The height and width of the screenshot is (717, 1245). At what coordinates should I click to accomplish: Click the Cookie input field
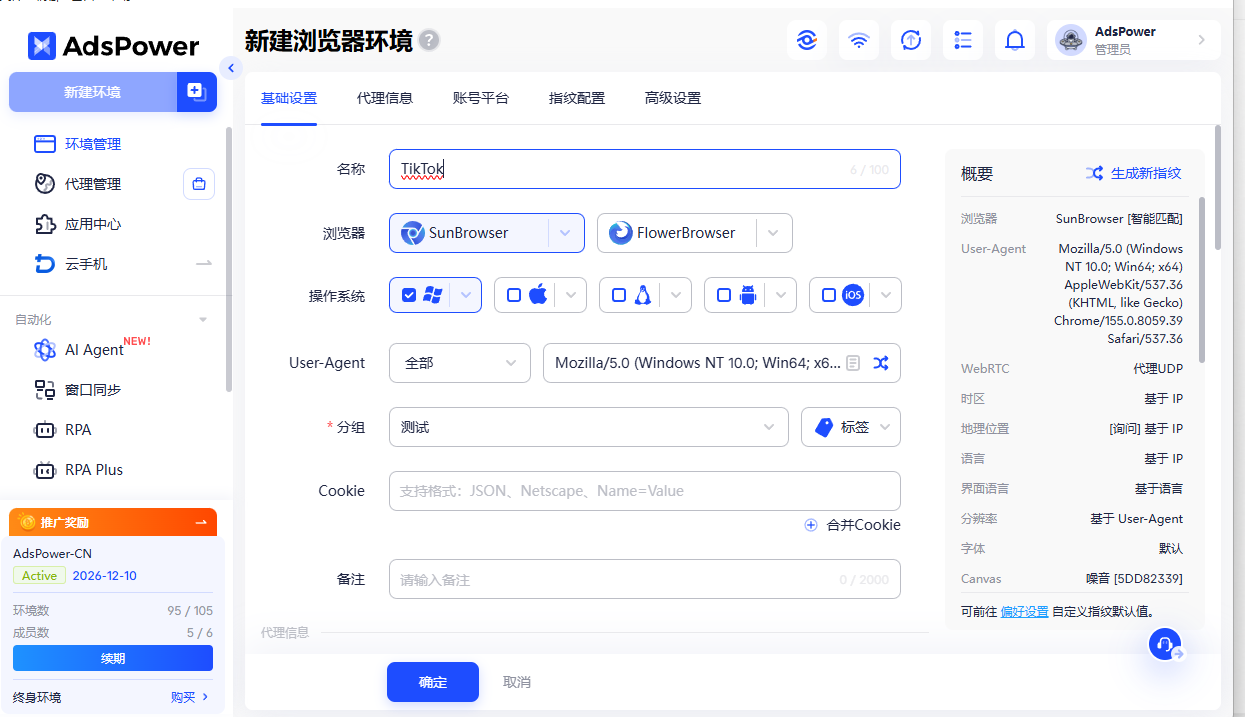click(x=645, y=491)
